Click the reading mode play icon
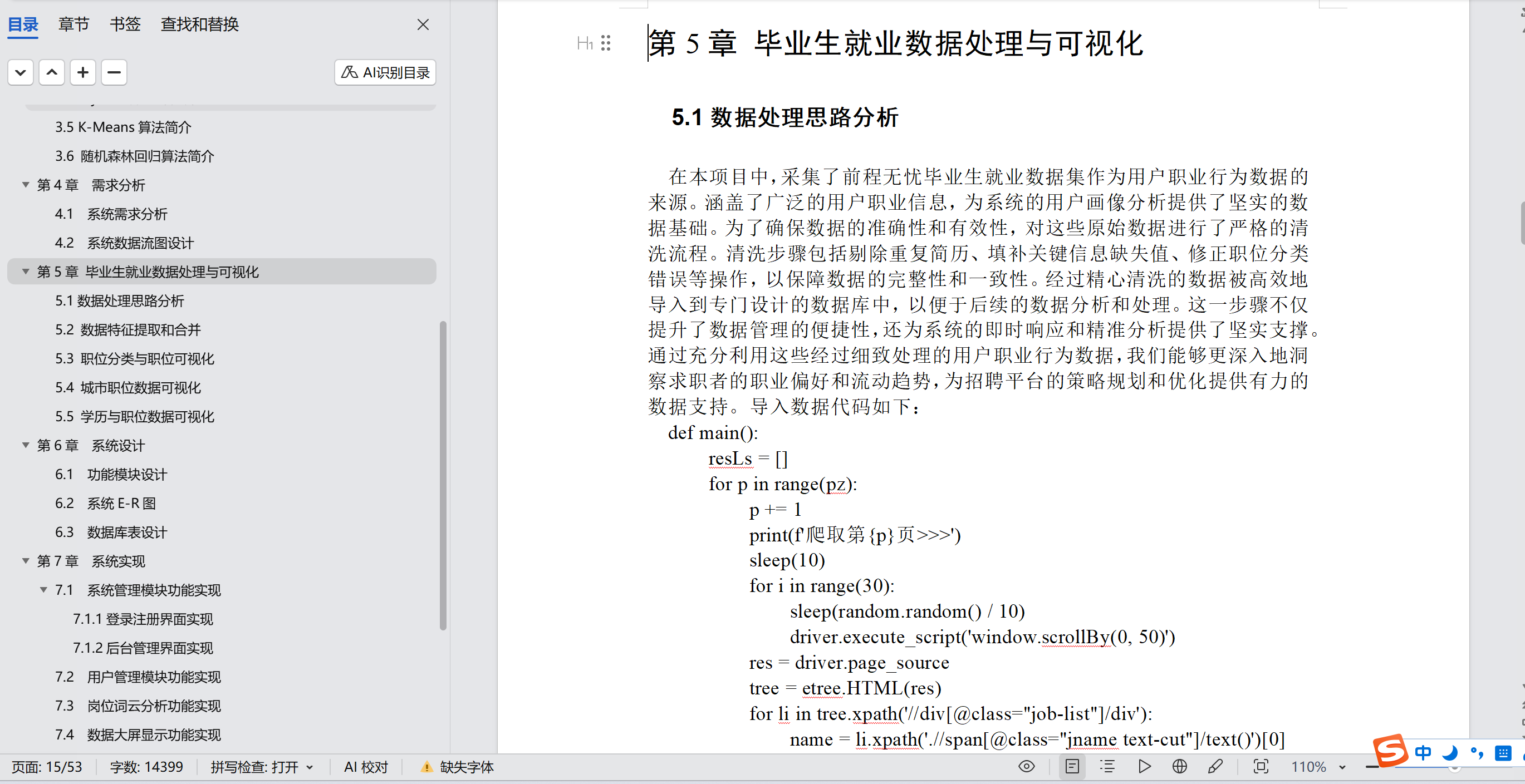 [x=1144, y=766]
